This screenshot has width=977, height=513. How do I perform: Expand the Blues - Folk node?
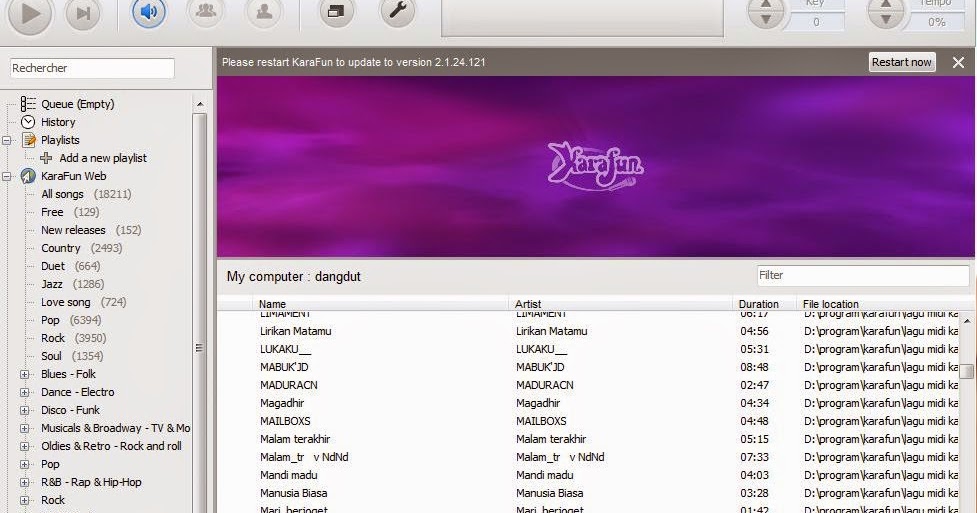coord(24,375)
